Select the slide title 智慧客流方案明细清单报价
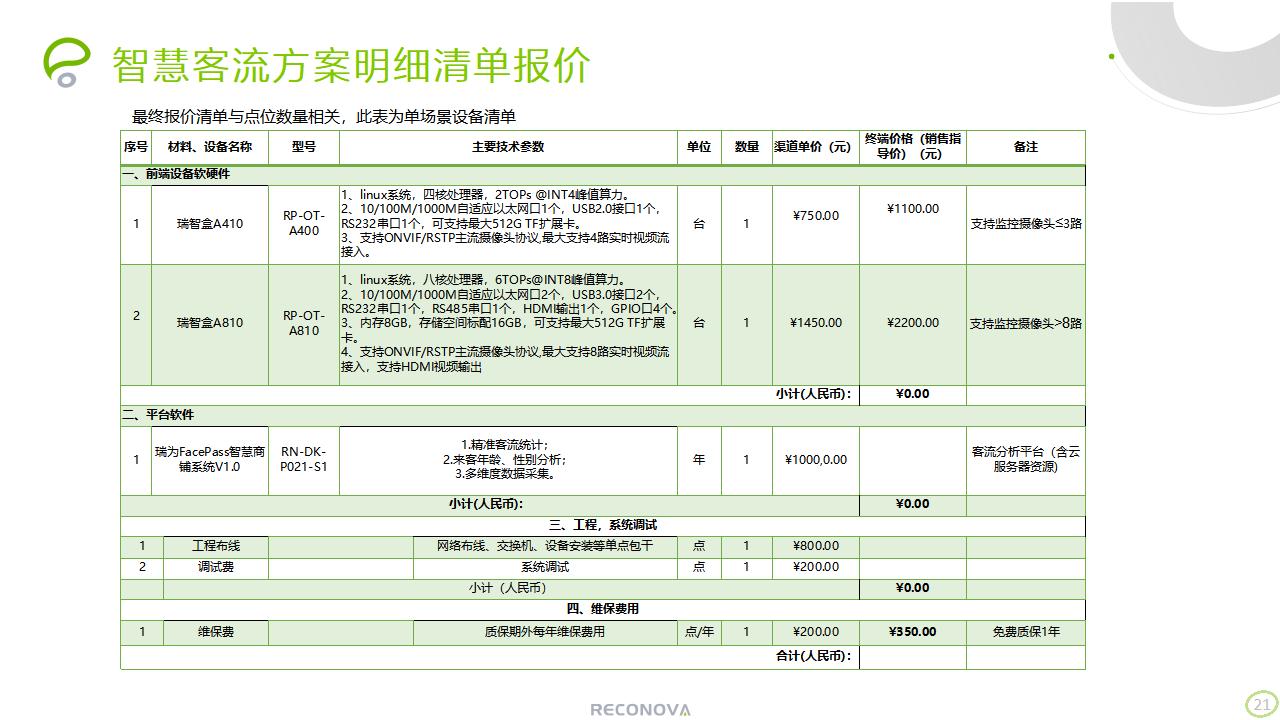This screenshot has height=720, width=1280. coord(351,65)
